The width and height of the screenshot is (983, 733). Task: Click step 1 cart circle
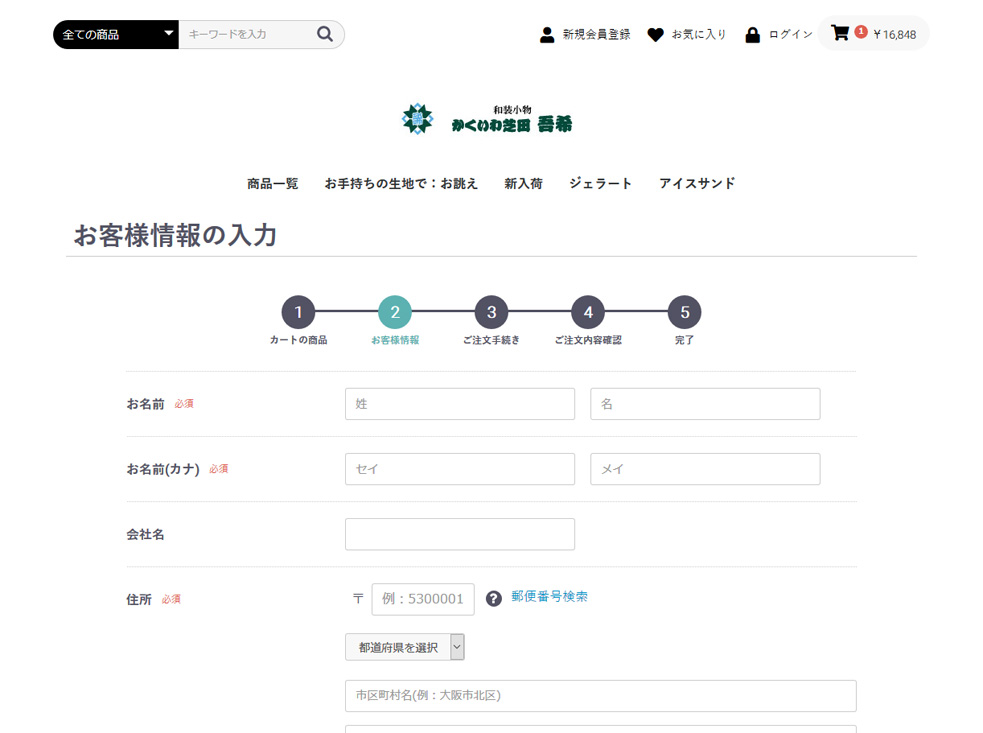click(x=298, y=312)
